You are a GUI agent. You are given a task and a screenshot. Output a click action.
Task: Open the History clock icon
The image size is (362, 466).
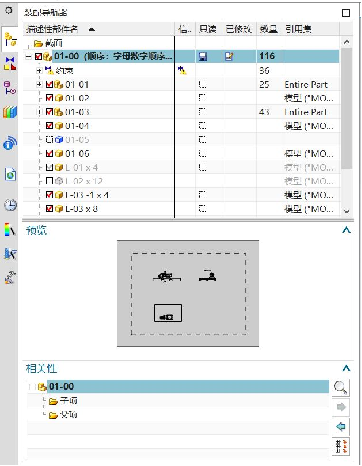11,205
